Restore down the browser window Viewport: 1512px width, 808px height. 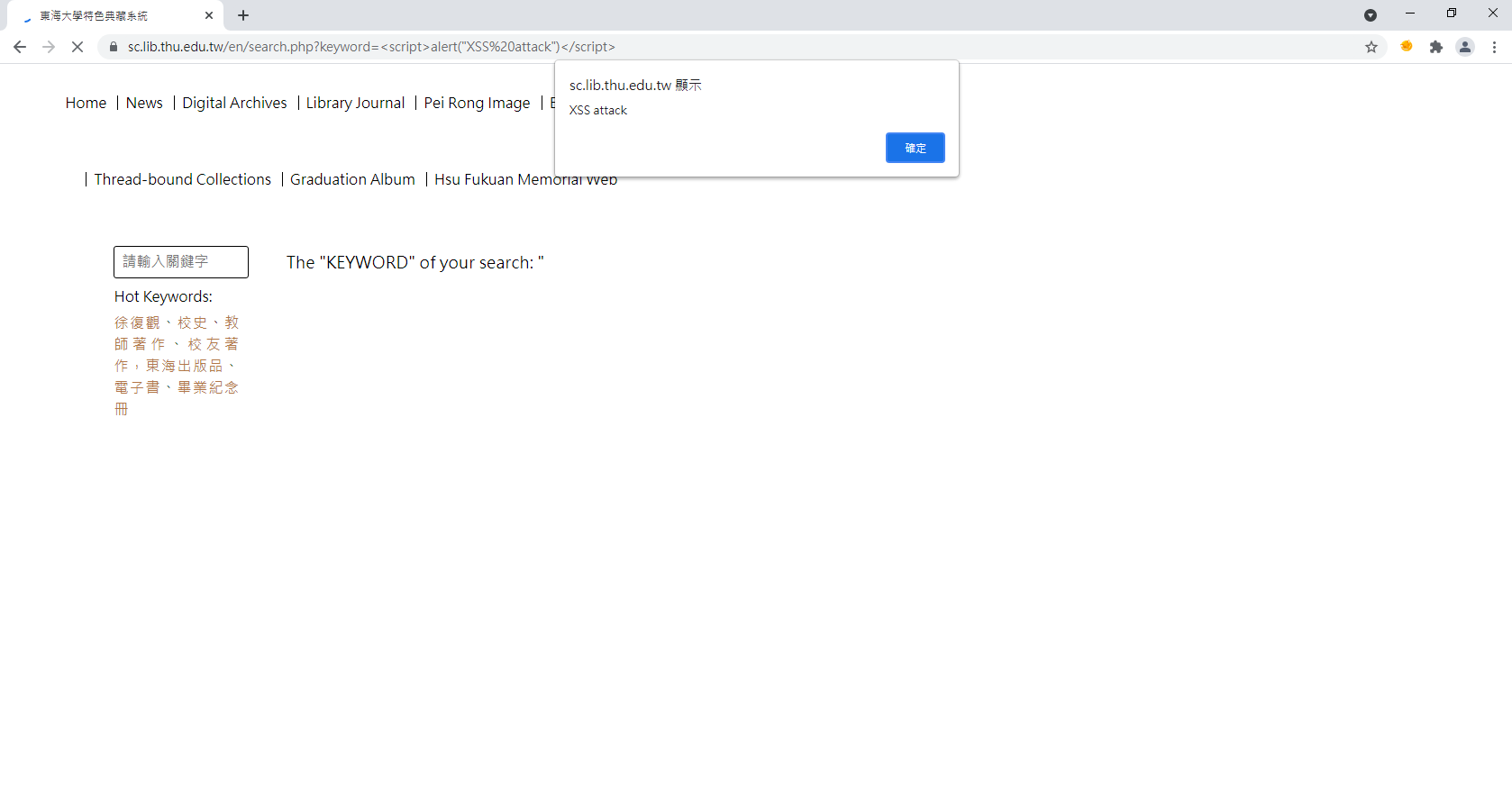tap(1452, 14)
